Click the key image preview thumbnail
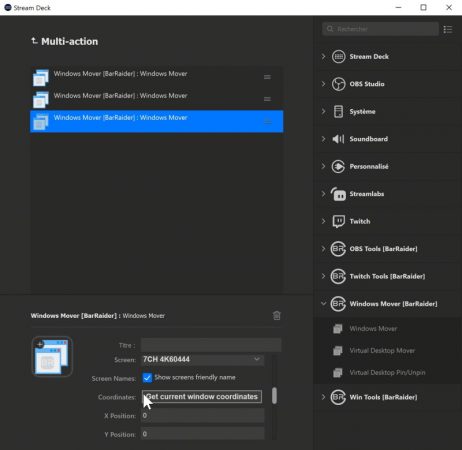This screenshot has width=462, height=450. point(52,356)
